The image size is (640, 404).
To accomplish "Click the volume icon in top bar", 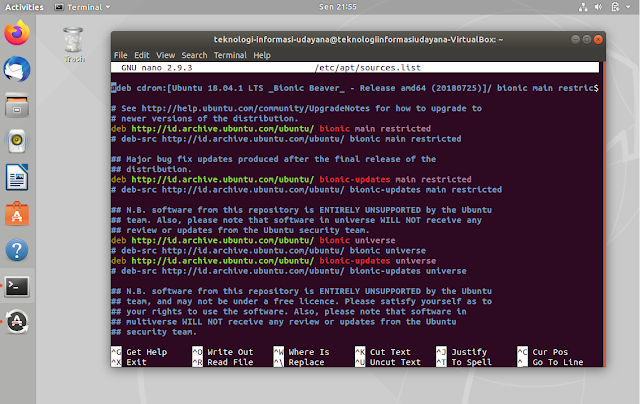I will [598, 7].
